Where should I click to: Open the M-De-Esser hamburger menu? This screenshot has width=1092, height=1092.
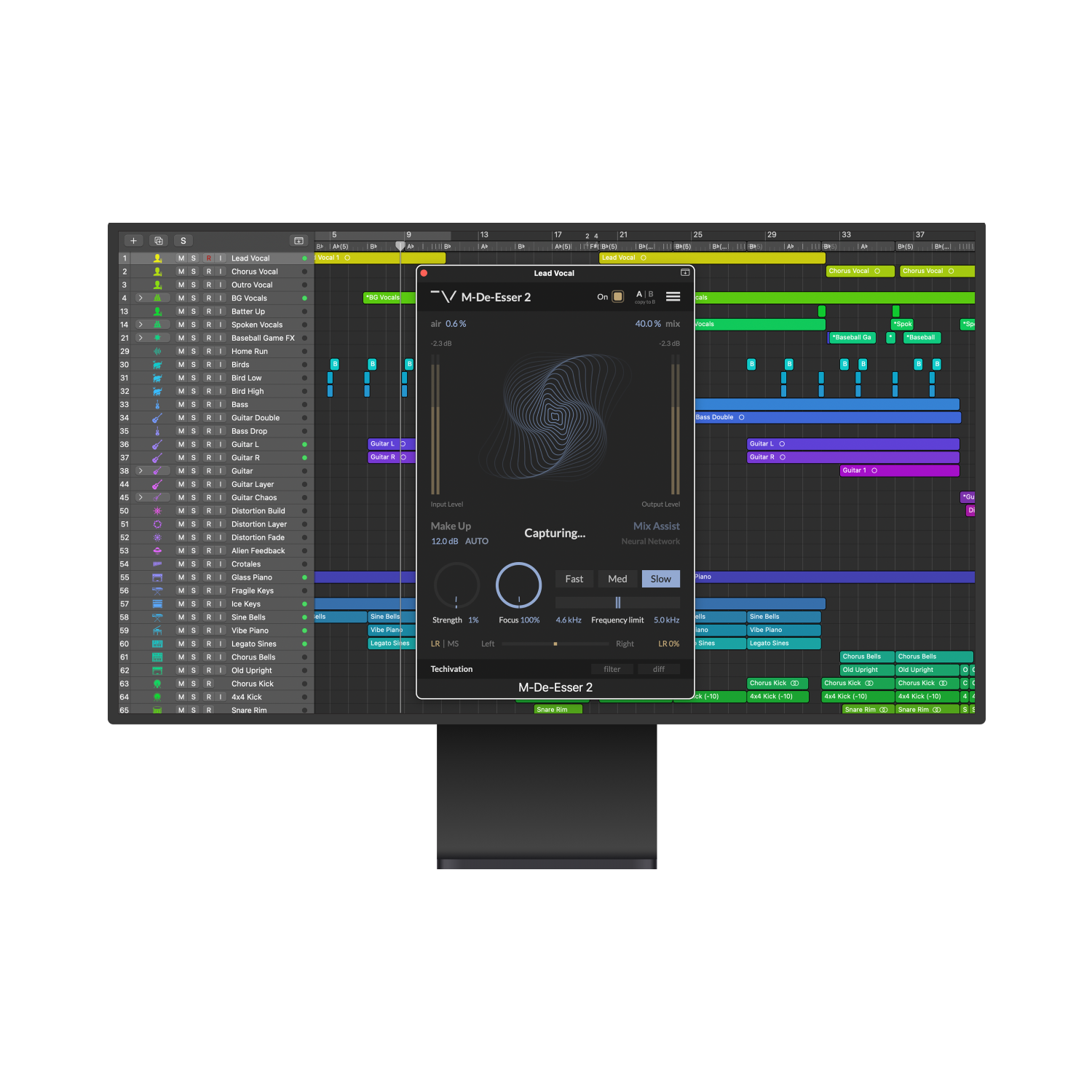pos(673,297)
